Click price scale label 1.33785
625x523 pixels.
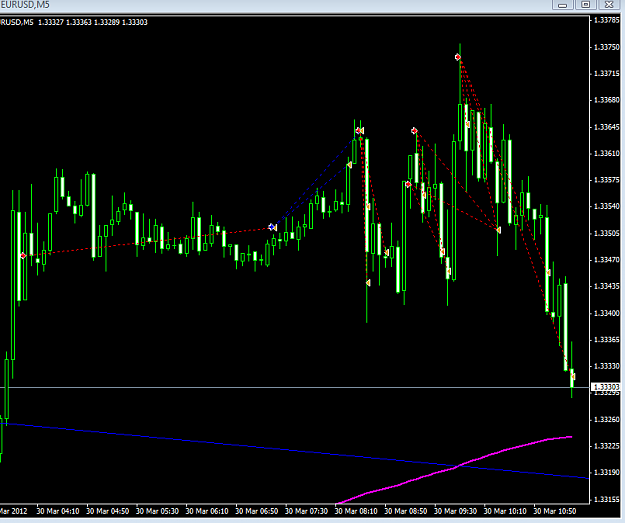click(607, 20)
